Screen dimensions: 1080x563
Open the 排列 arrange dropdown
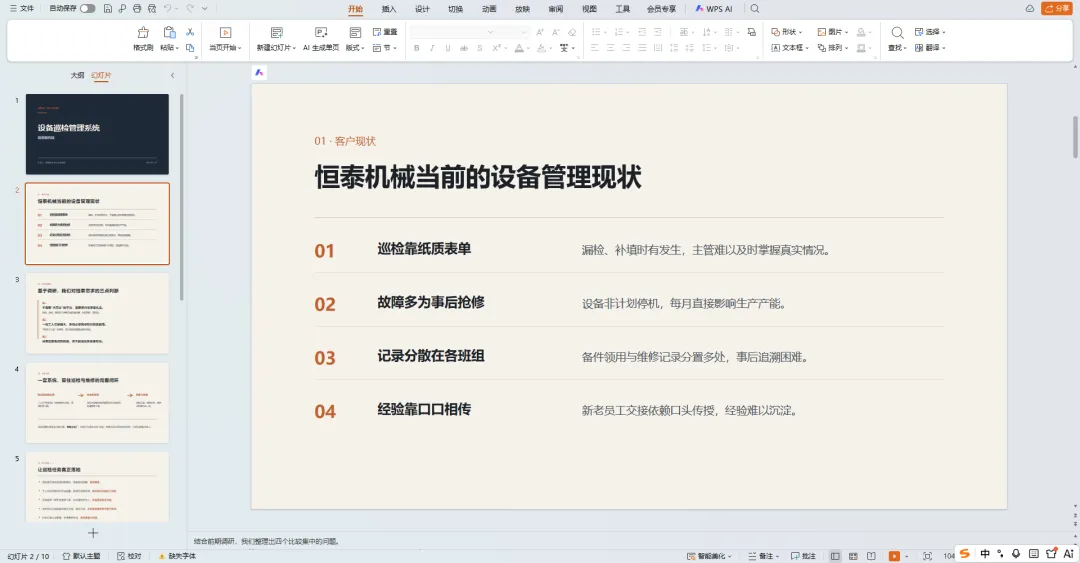click(833, 48)
